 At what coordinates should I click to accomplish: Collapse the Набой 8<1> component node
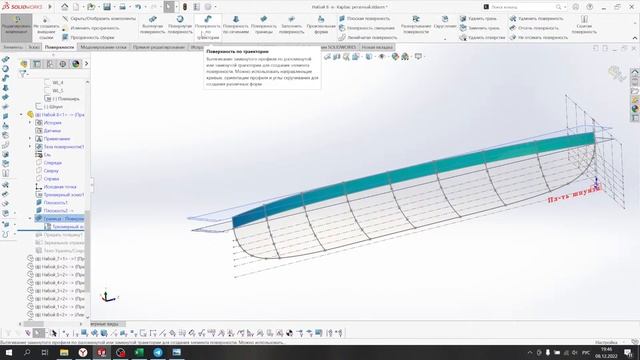[x=21, y=115]
